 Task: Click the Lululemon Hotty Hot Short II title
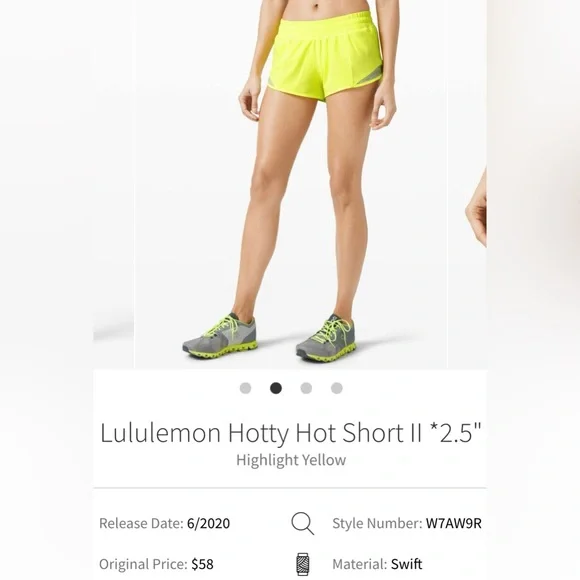[x=291, y=432]
